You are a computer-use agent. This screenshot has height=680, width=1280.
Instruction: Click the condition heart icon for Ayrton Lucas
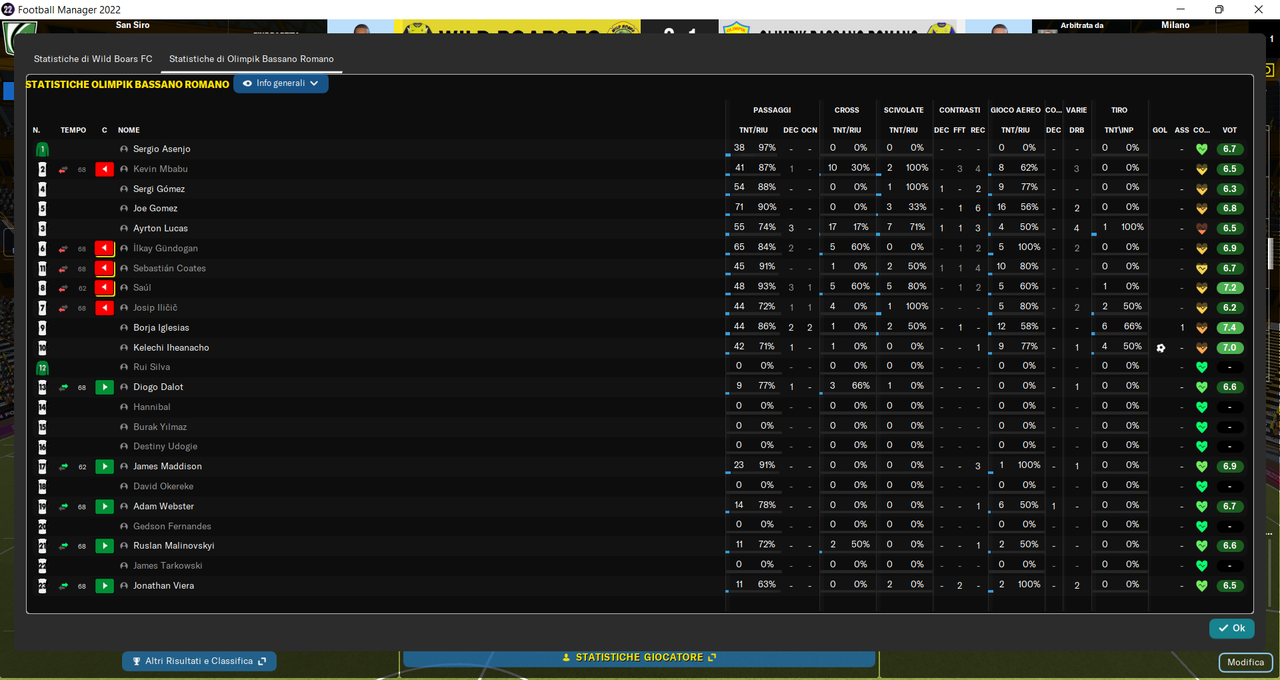click(1202, 229)
